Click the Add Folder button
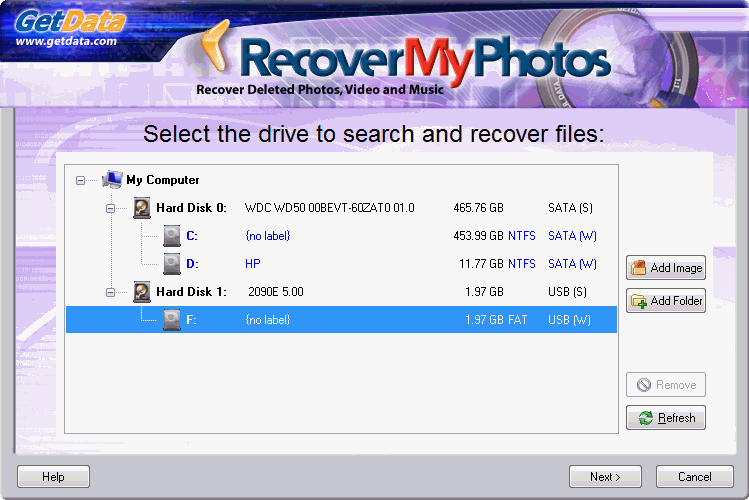The height and width of the screenshot is (500, 749). [666, 301]
